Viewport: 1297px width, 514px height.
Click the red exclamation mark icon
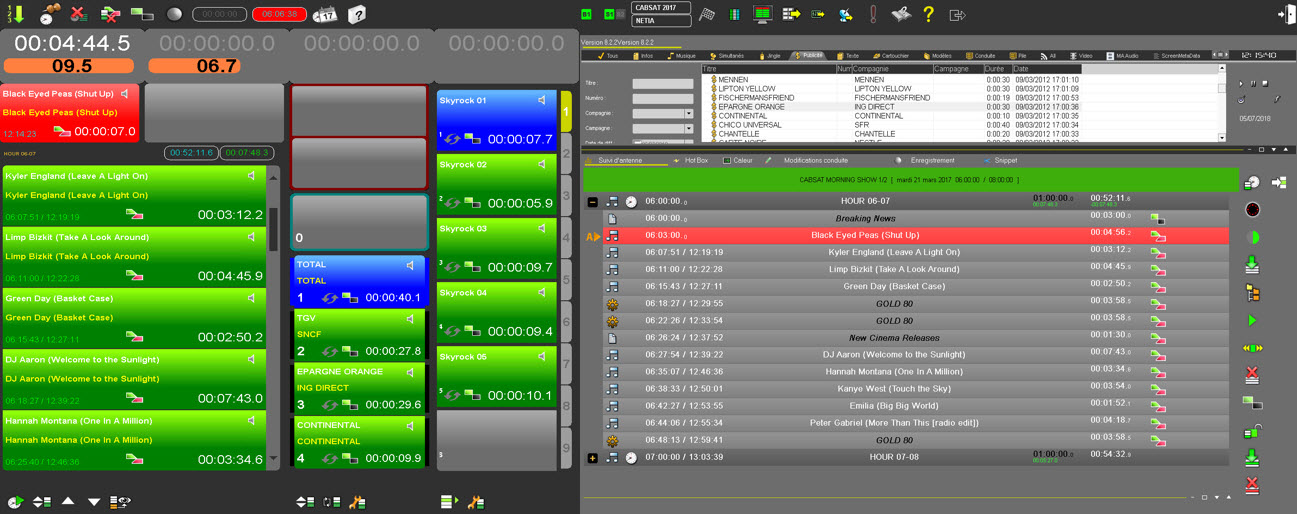point(873,14)
